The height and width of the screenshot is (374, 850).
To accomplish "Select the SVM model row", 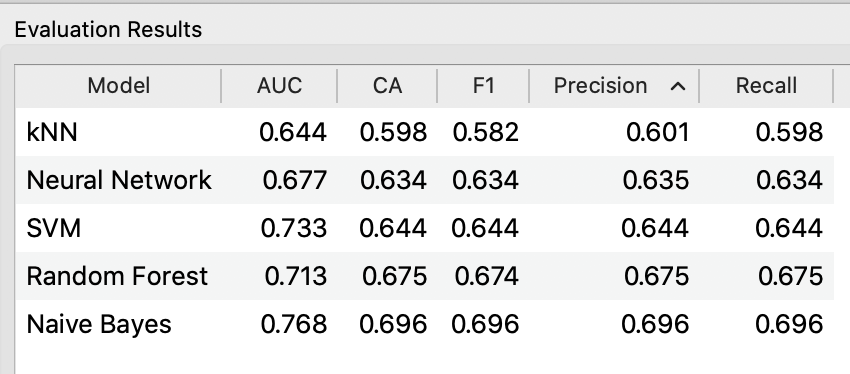I will [424, 228].
